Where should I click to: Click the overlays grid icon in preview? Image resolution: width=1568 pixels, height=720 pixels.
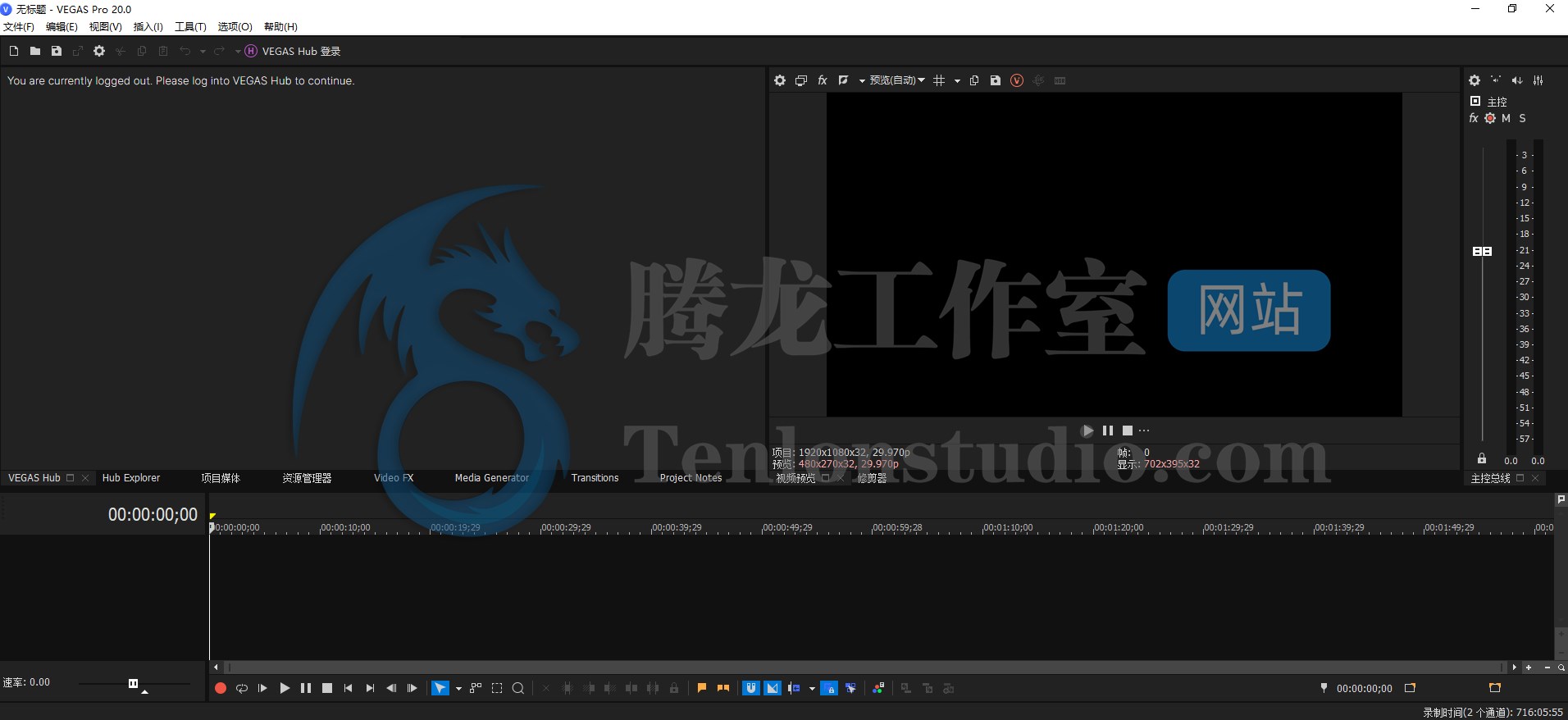939,80
